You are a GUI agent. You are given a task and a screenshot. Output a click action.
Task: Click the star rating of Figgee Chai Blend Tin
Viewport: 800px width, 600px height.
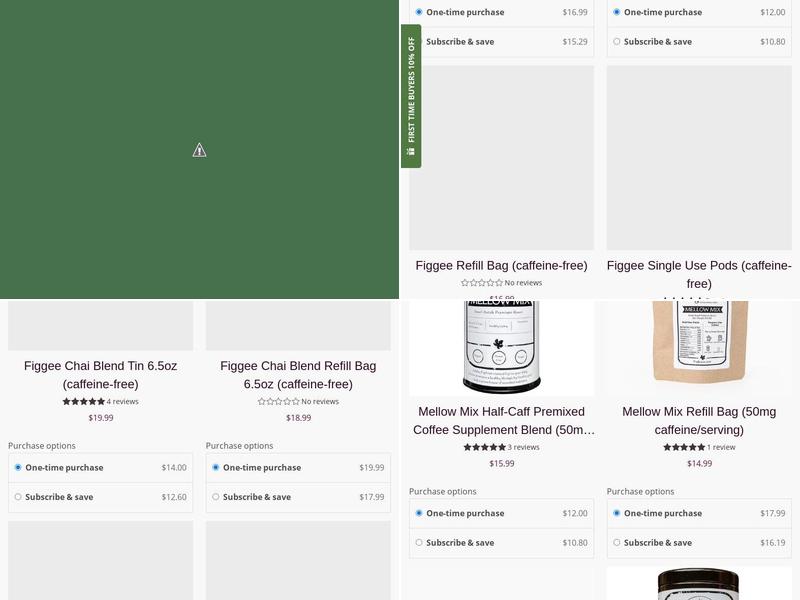tap(84, 402)
